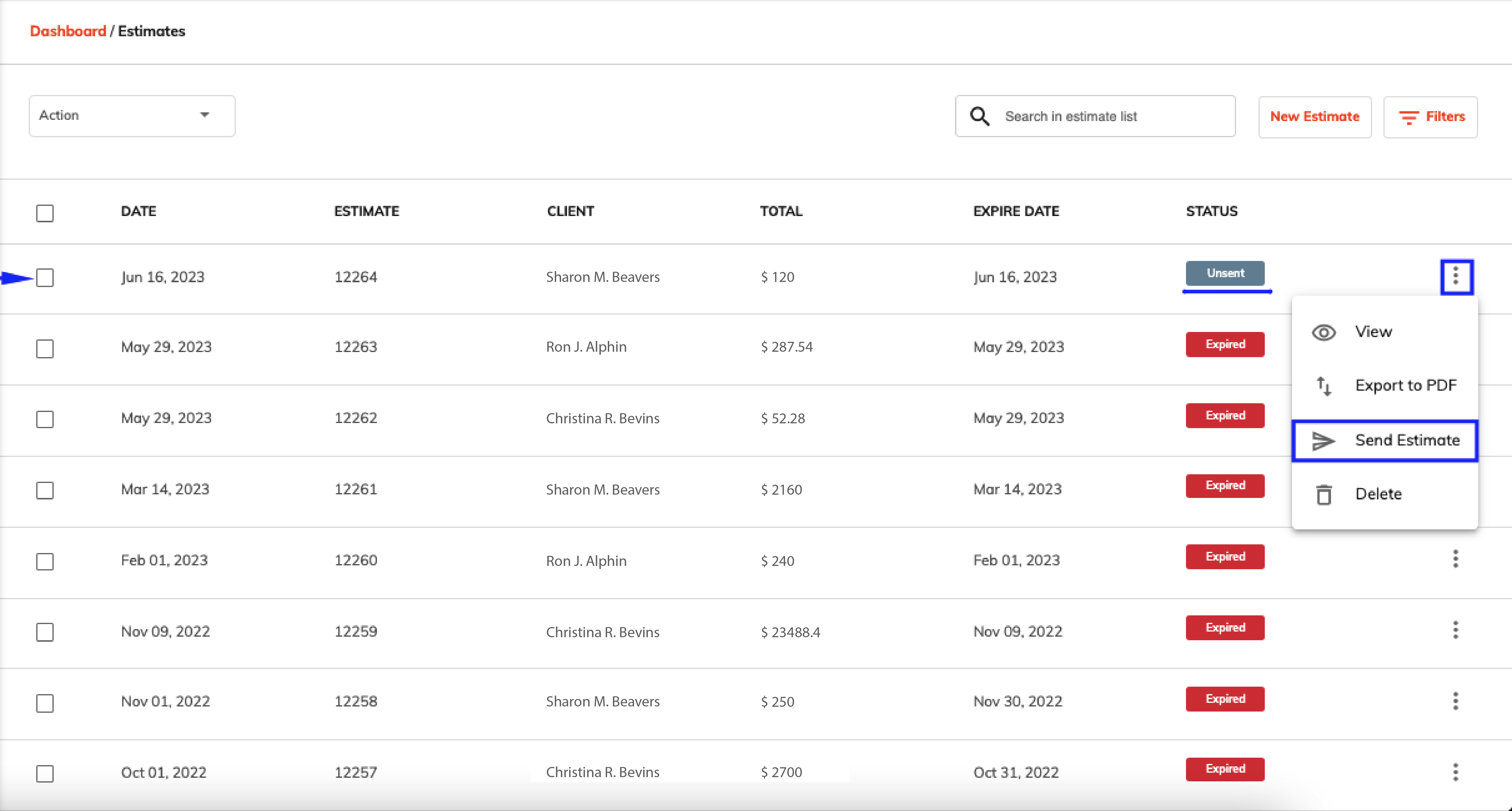Click the eye icon next to View

tap(1324, 333)
